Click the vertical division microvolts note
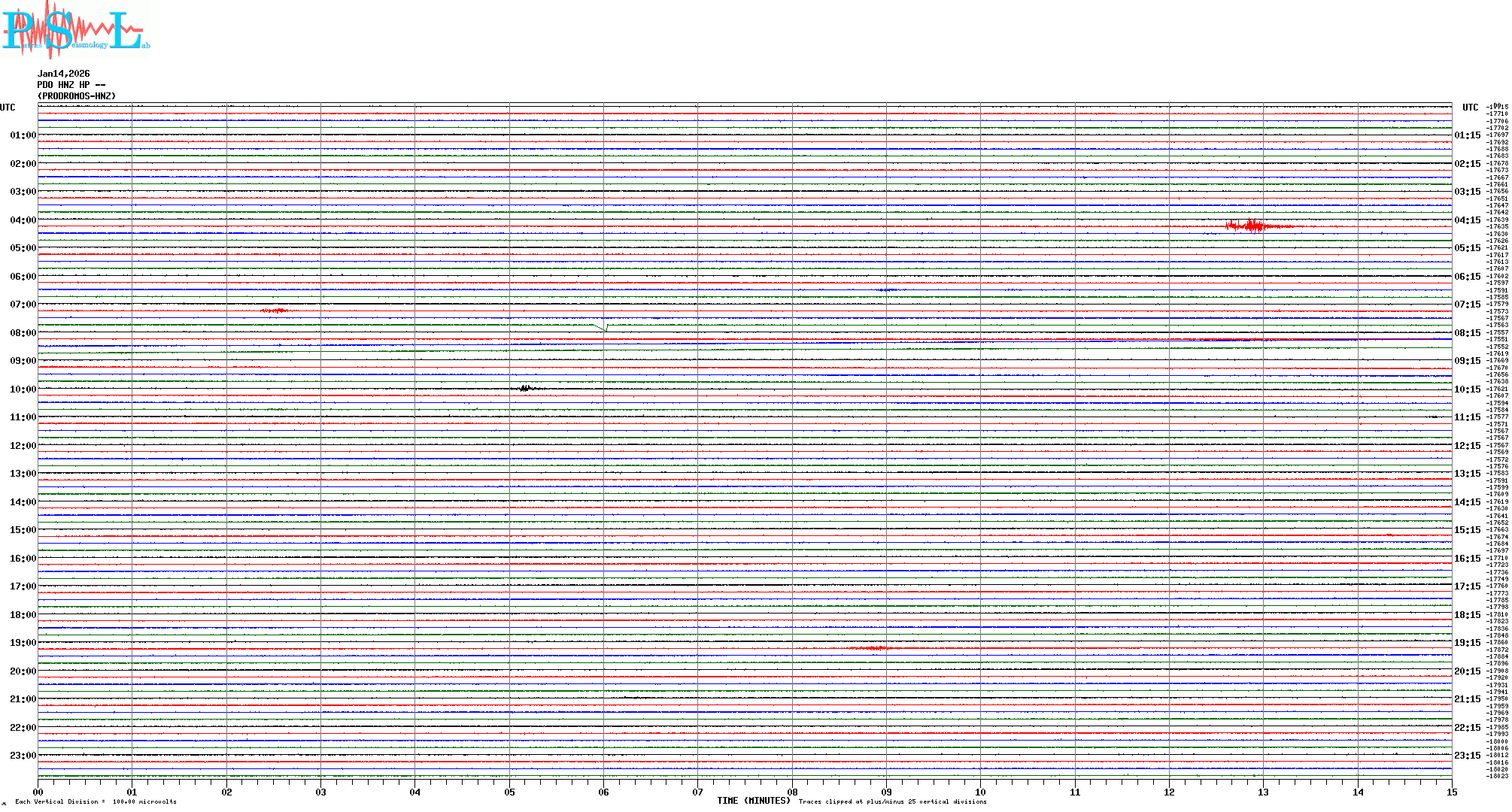 tap(96, 801)
